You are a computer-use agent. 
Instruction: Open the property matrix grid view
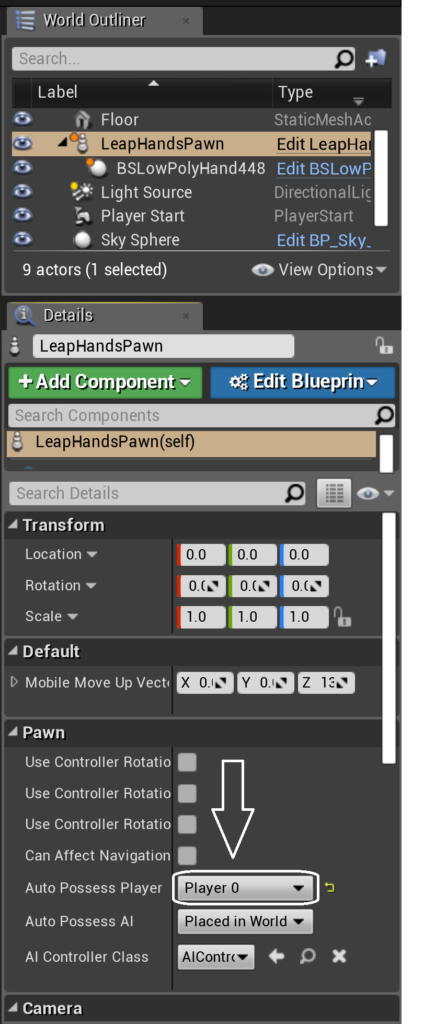[x=334, y=493]
